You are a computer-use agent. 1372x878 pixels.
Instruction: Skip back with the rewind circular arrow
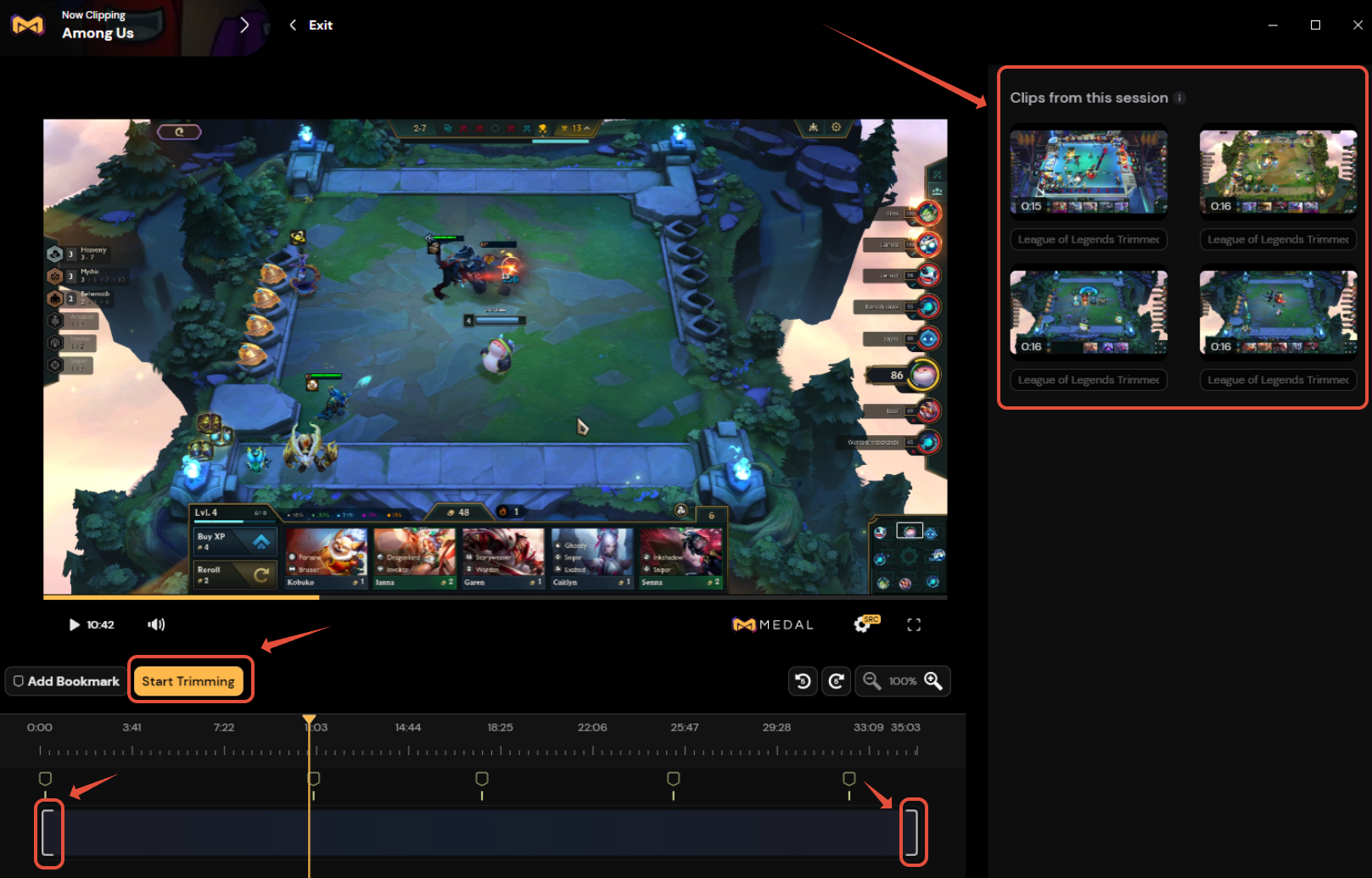(803, 681)
